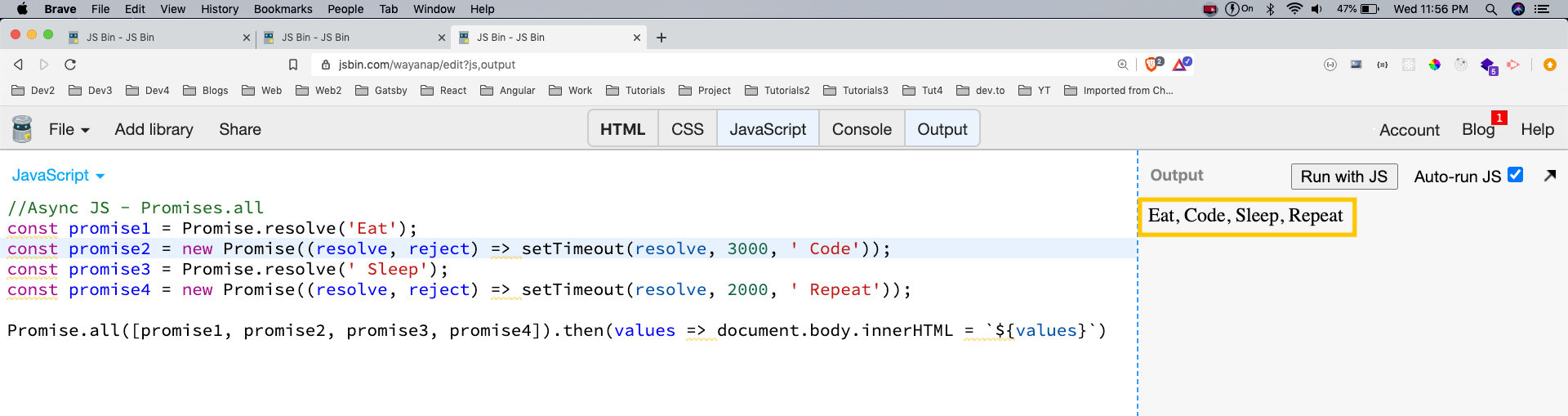This screenshot has width=1568, height=416.
Task: Open the People menu
Action: point(345,9)
